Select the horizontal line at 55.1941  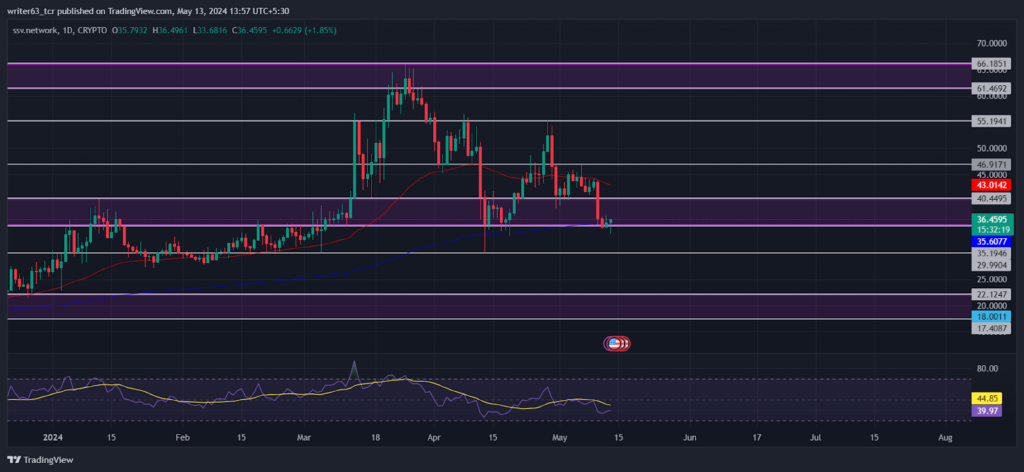point(490,121)
